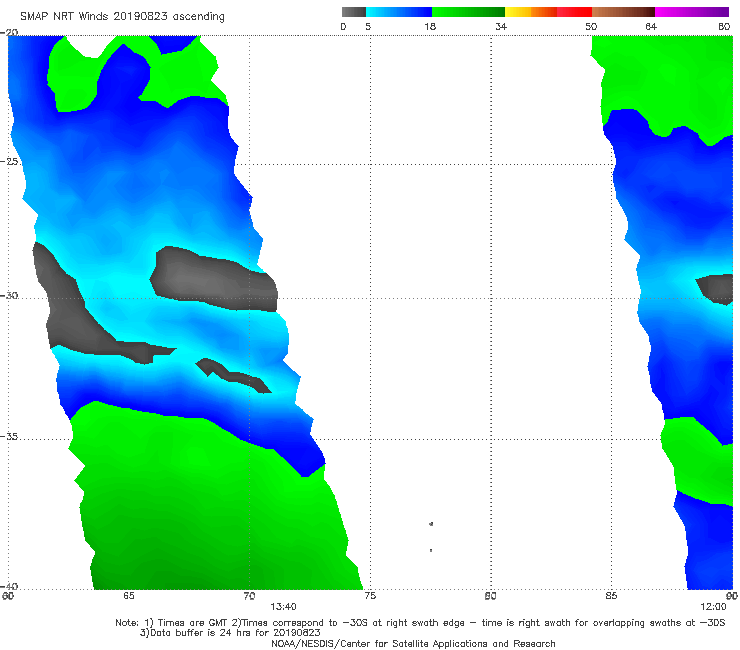Click the latitude label '-35'
This screenshot has width=740, height=650.
tap(9, 436)
